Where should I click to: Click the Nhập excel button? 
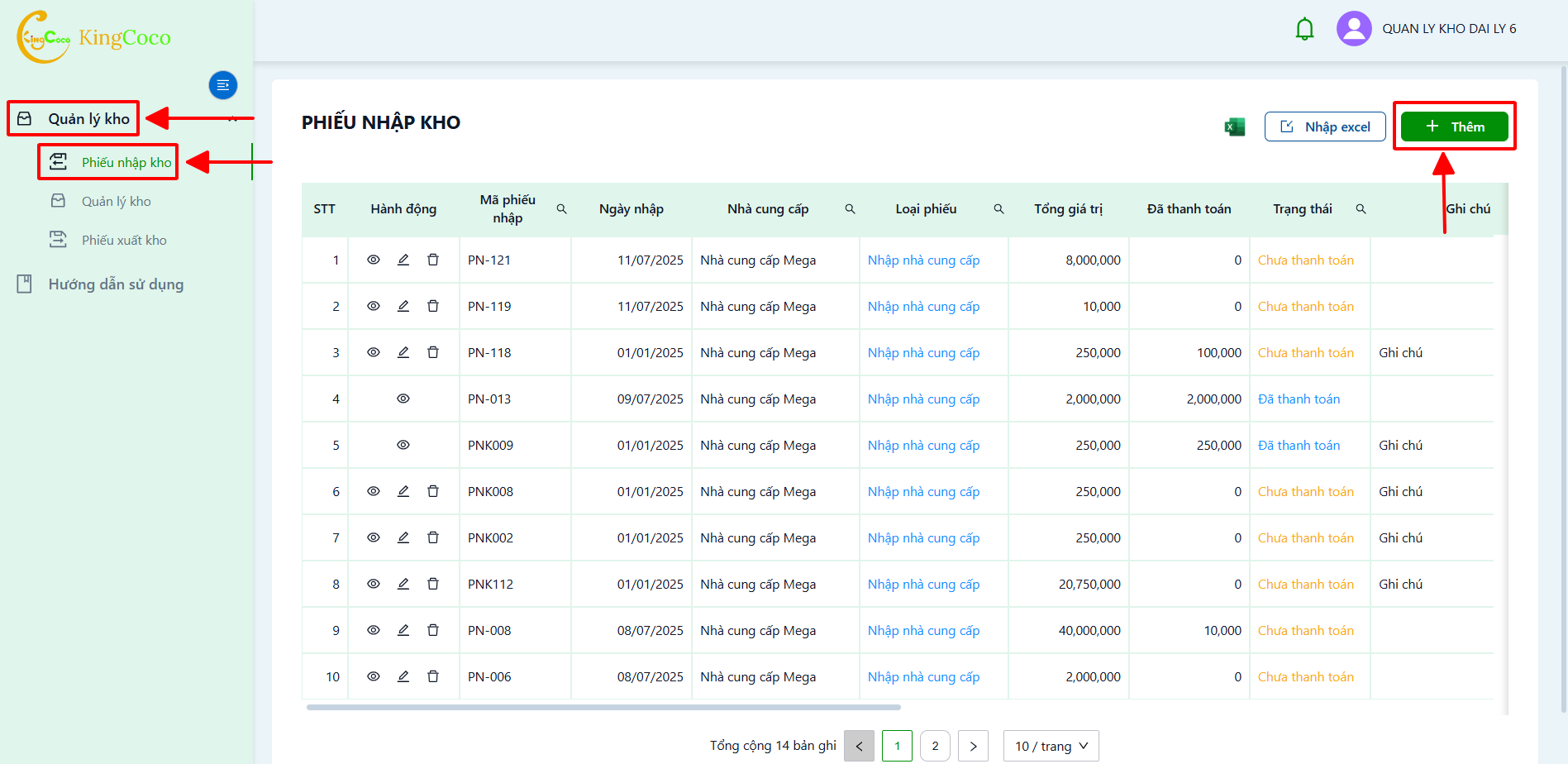[1325, 127]
